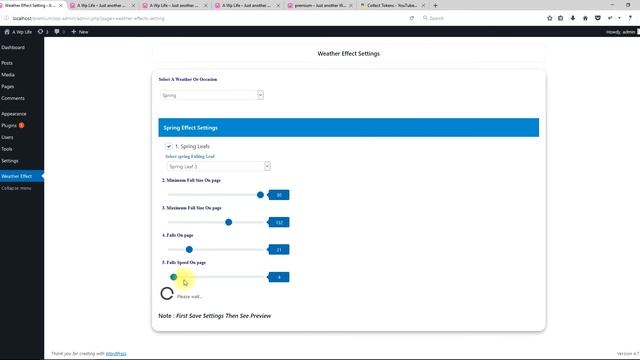
Task: Switch to the Collect Tokens YouTube tab
Action: 391,5
